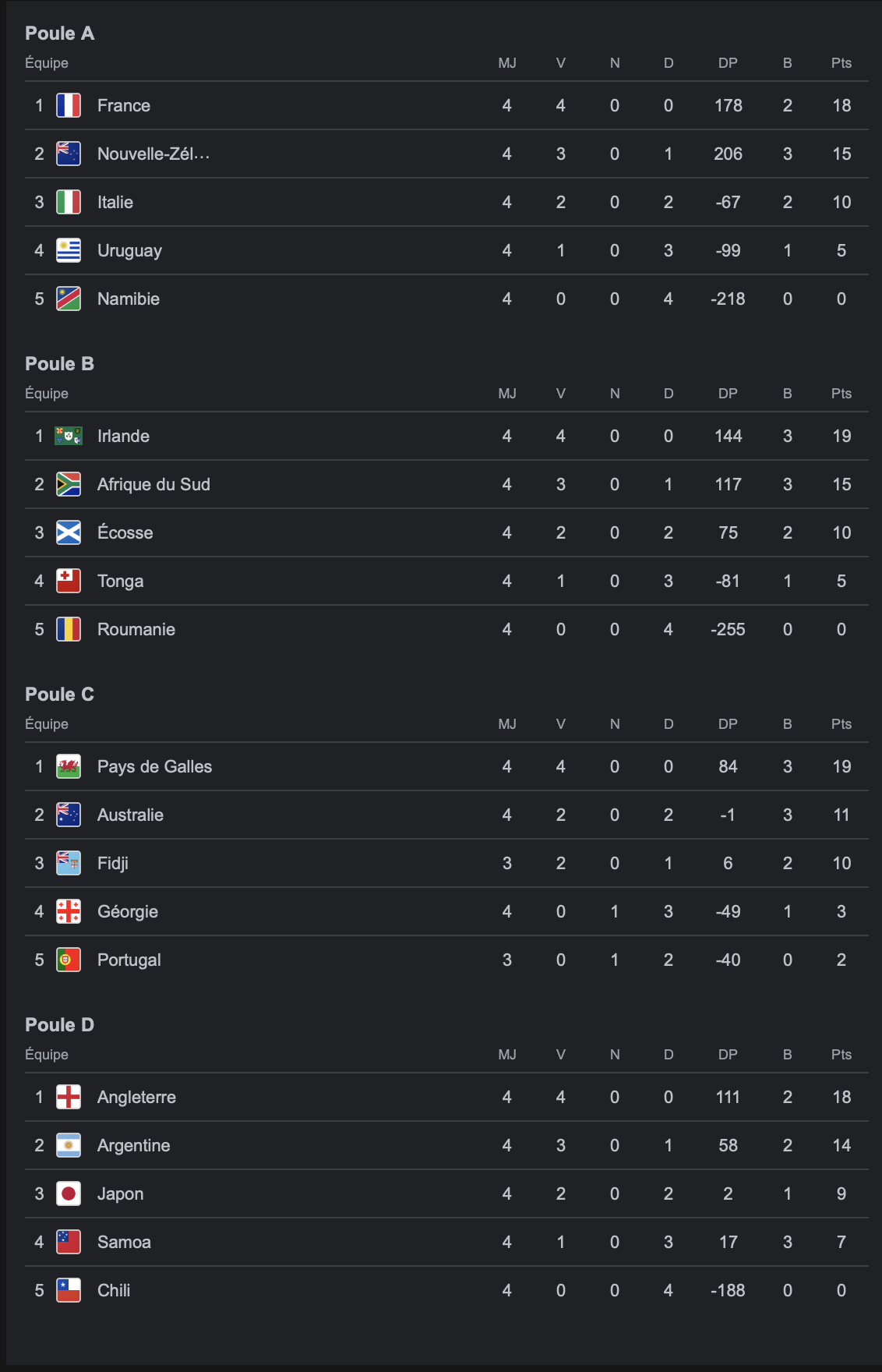
Task: Click the DP column header in Poule C
Action: pyautogui.click(x=728, y=724)
